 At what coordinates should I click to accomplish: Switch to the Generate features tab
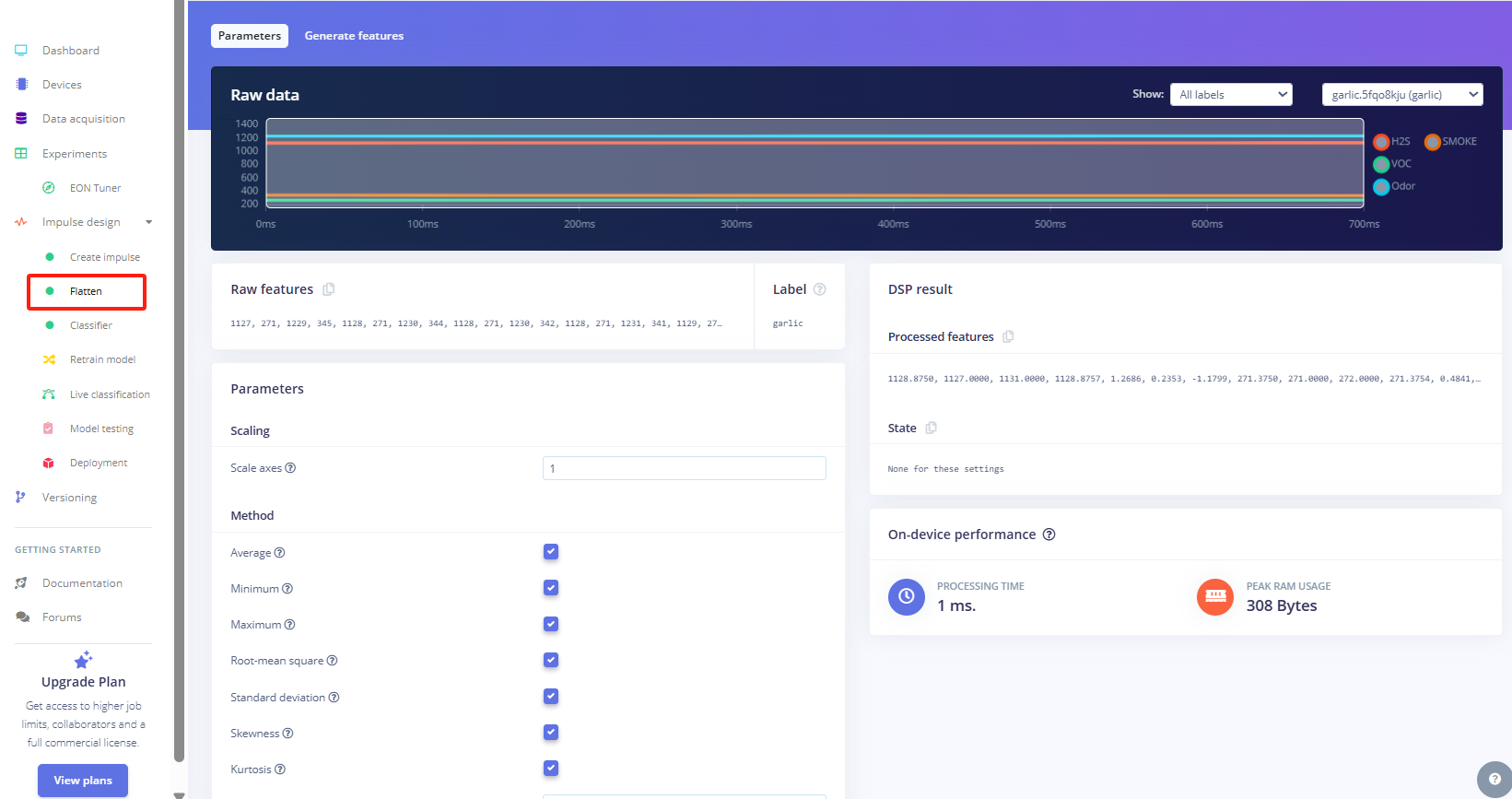(354, 36)
